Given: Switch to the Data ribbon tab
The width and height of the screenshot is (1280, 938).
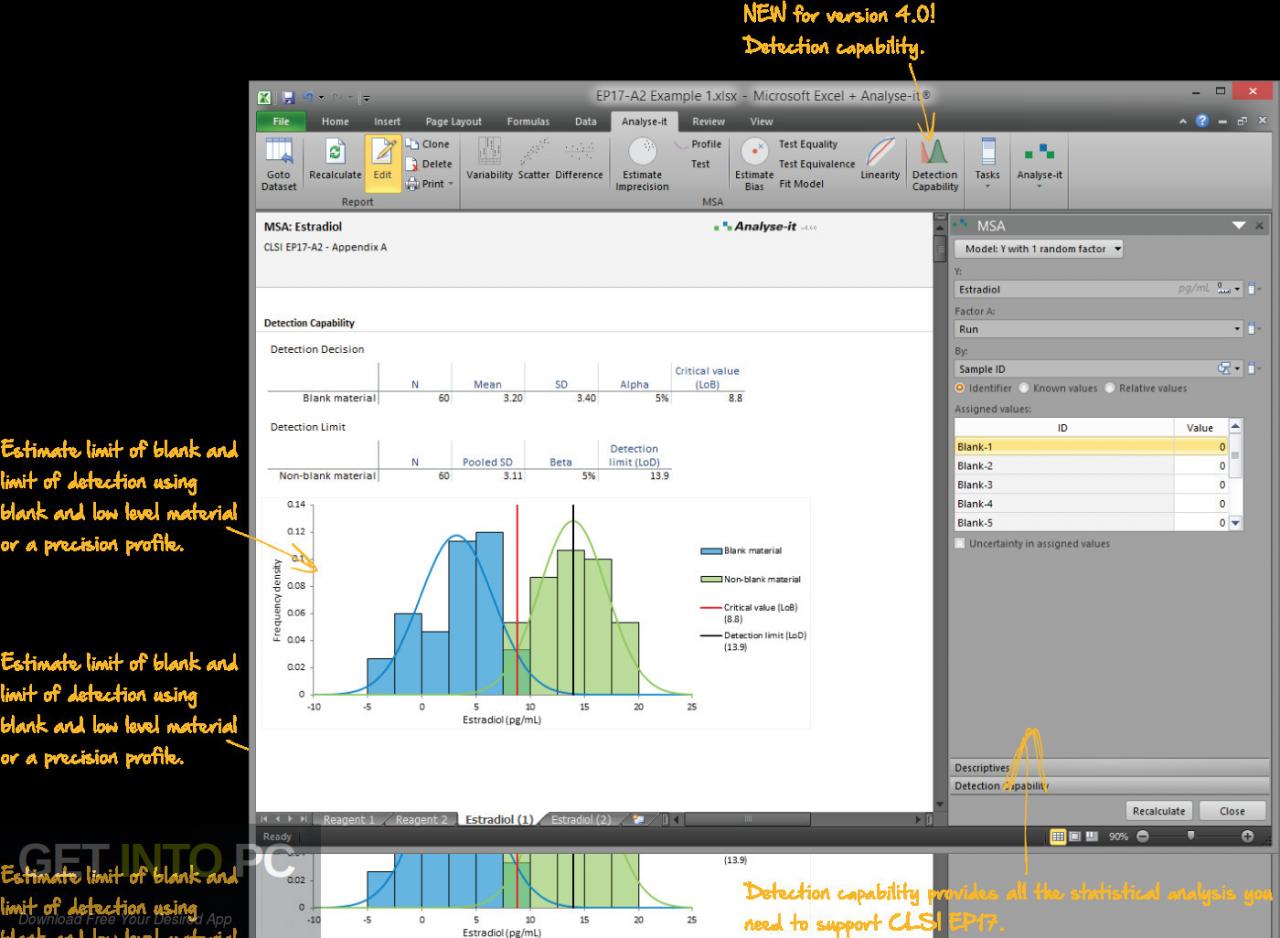Looking at the screenshot, I should (585, 121).
